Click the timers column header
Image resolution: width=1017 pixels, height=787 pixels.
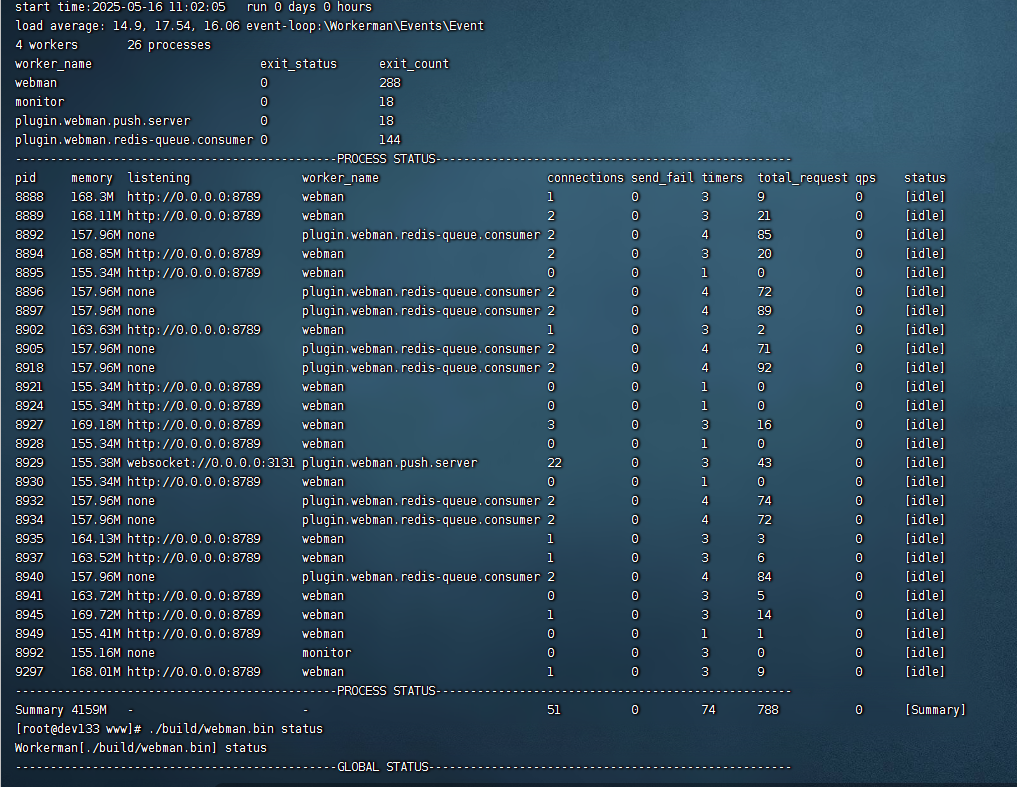click(722, 178)
